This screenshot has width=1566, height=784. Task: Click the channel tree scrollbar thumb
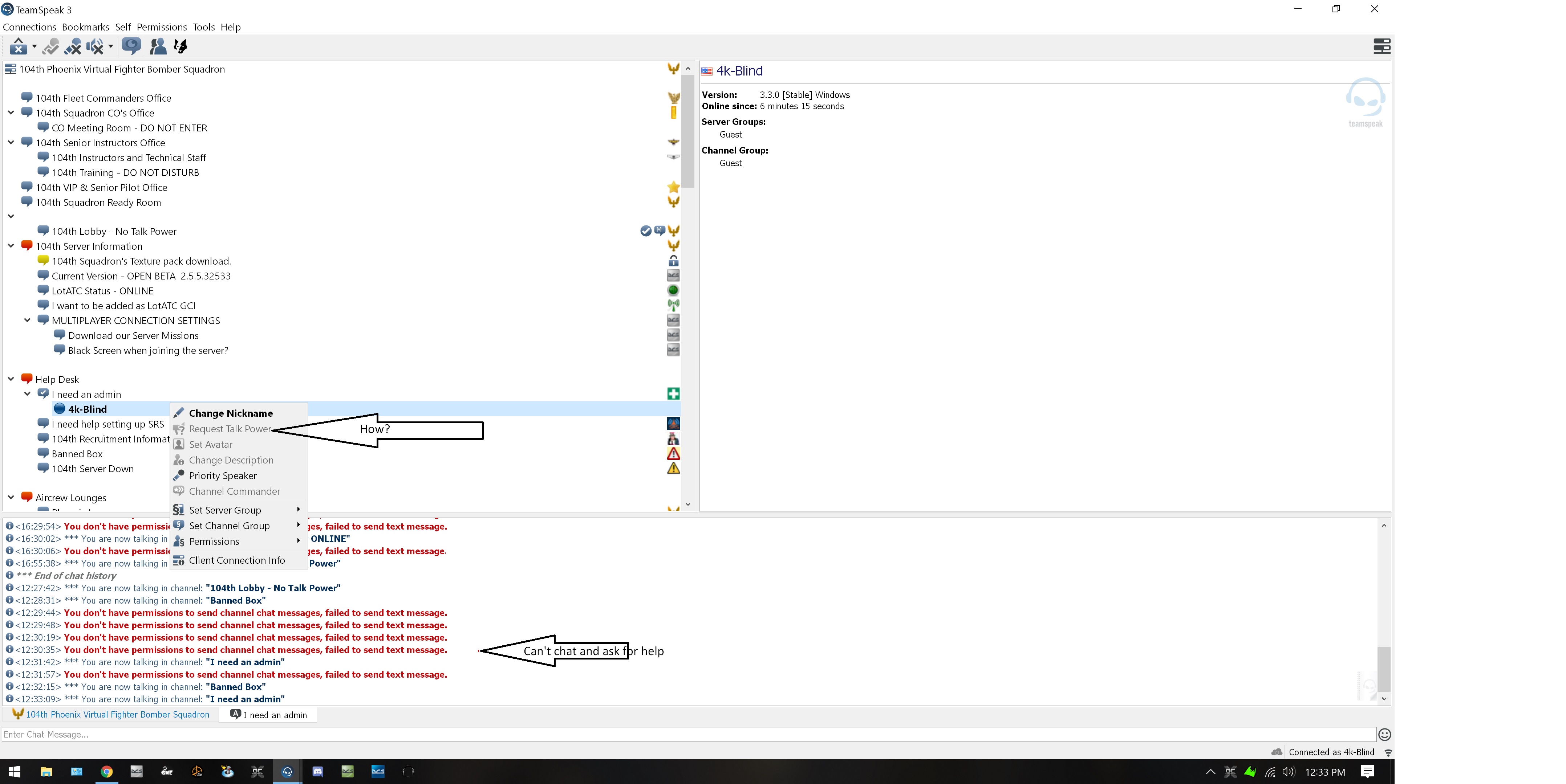(x=687, y=131)
